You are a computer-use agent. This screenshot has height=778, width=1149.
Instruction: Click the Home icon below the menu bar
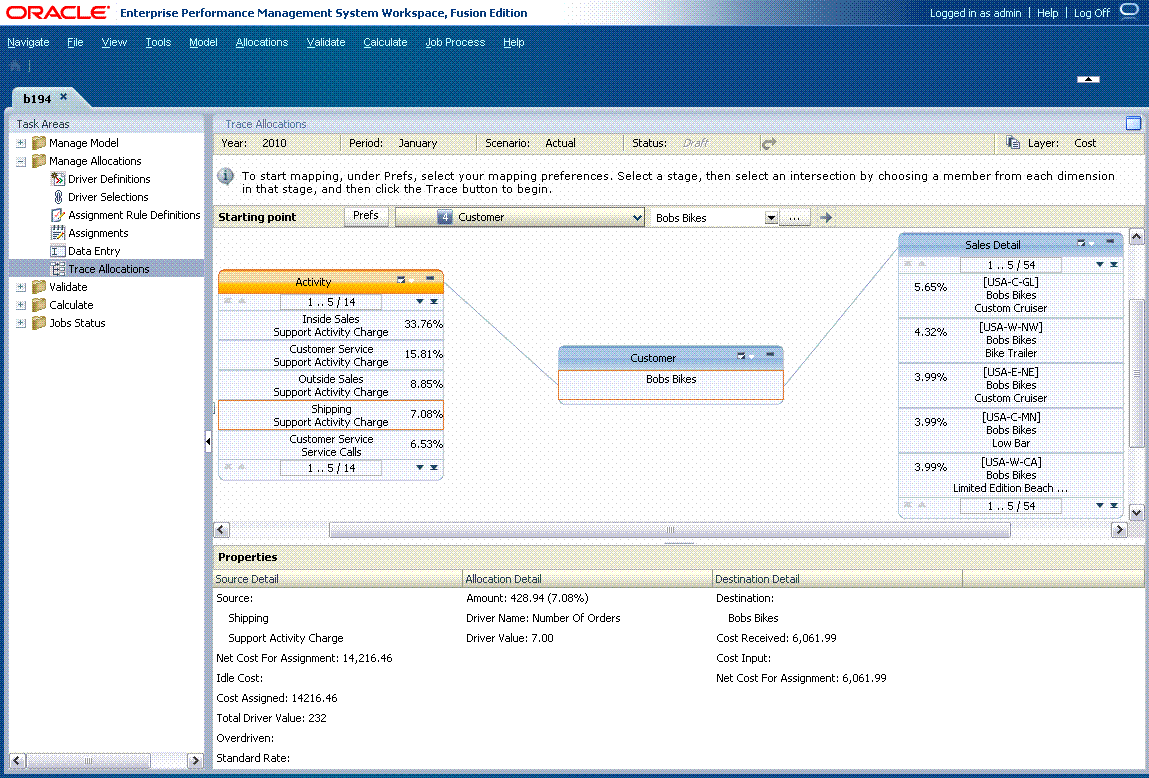coord(14,63)
